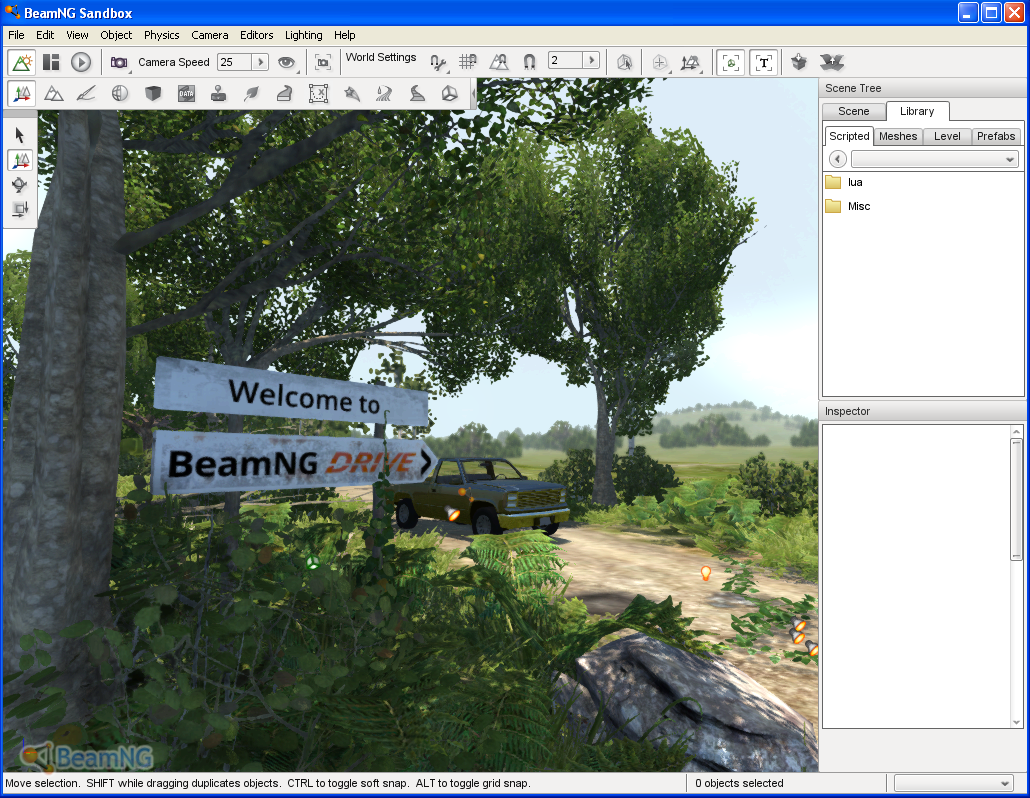This screenshot has width=1030, height=798.
Task: Click the Play level button
Action: [81, 62]
